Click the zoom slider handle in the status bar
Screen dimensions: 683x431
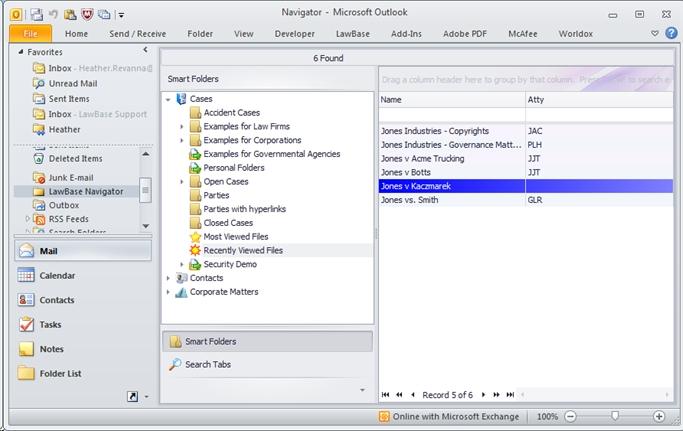pos(615,416)
